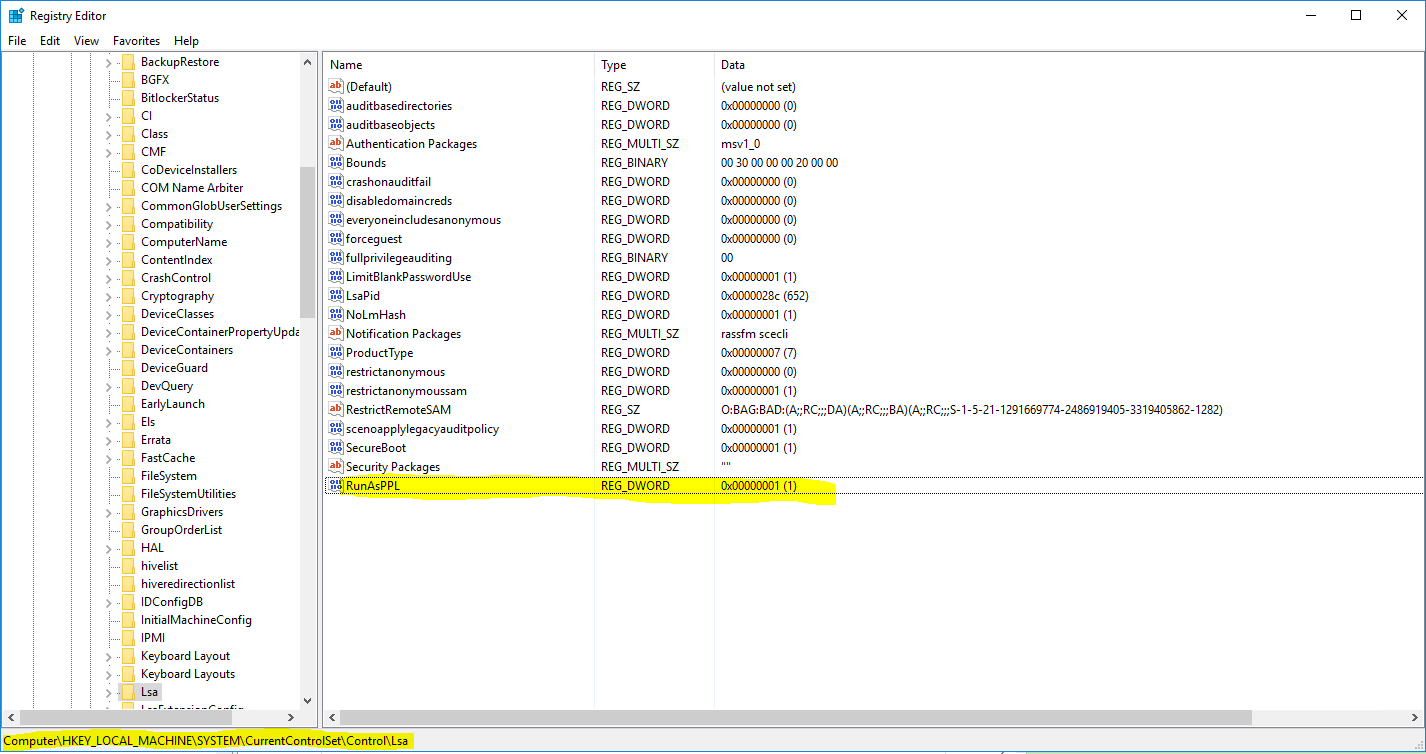This screenshot has width=1426, height=754.
Task: Click the NoLmHash value icon
Action: (x=336, y=315)
